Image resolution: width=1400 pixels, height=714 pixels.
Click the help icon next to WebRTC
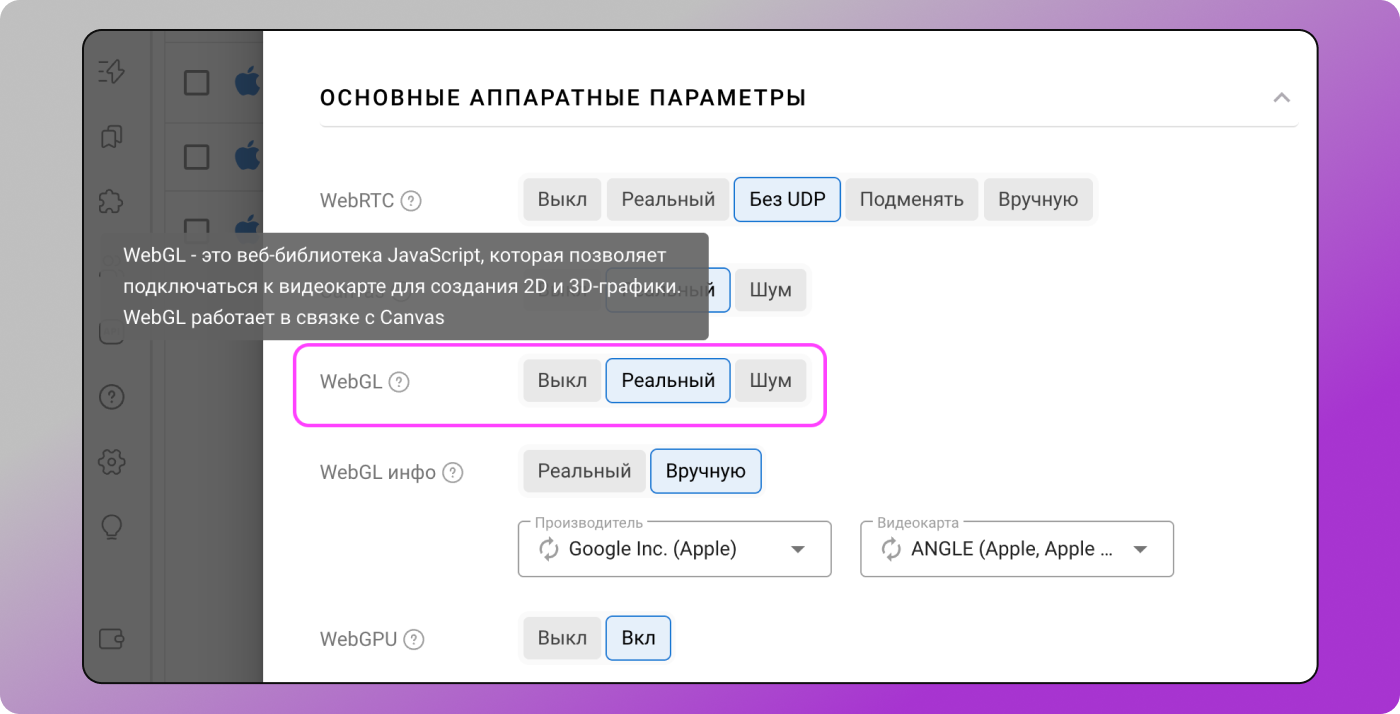pos(411,200)
